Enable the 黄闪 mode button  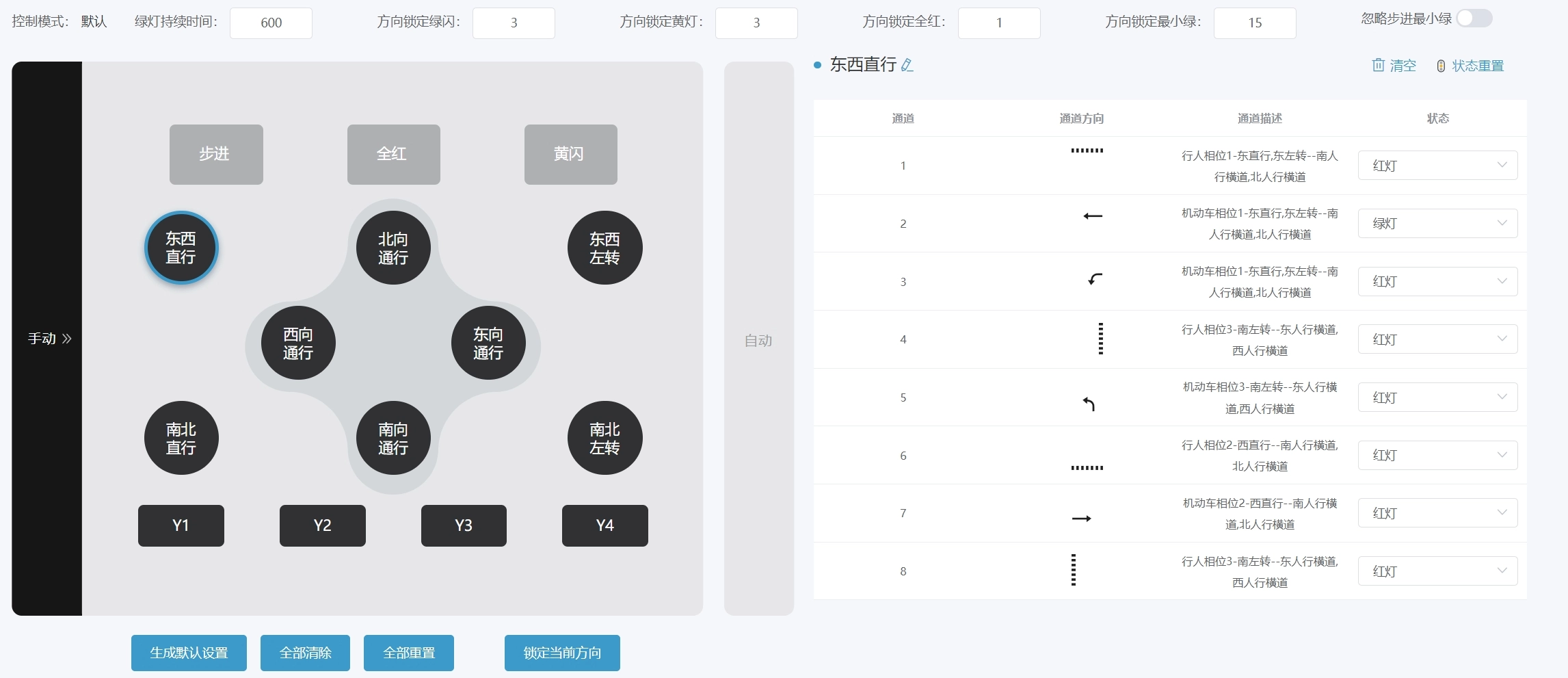click(x=570, y=154)
